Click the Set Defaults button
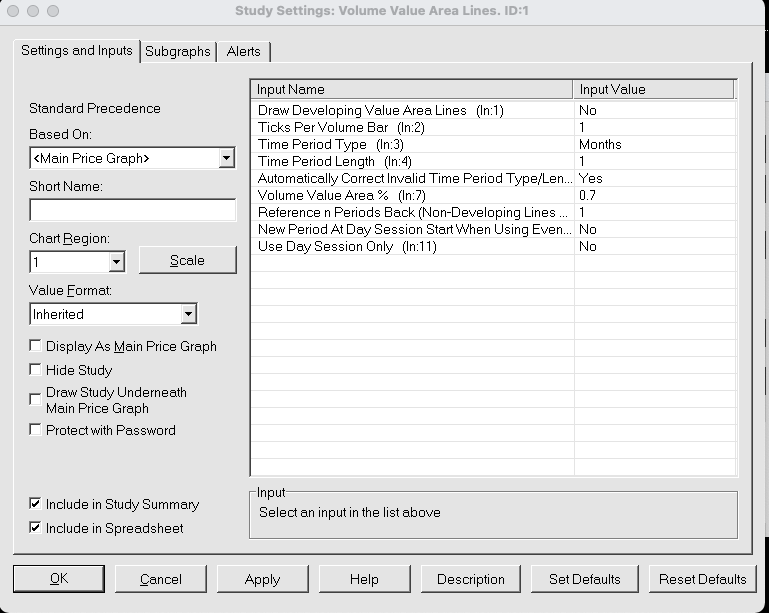Viewport: 769px width, 613px height. click(585, 579)
